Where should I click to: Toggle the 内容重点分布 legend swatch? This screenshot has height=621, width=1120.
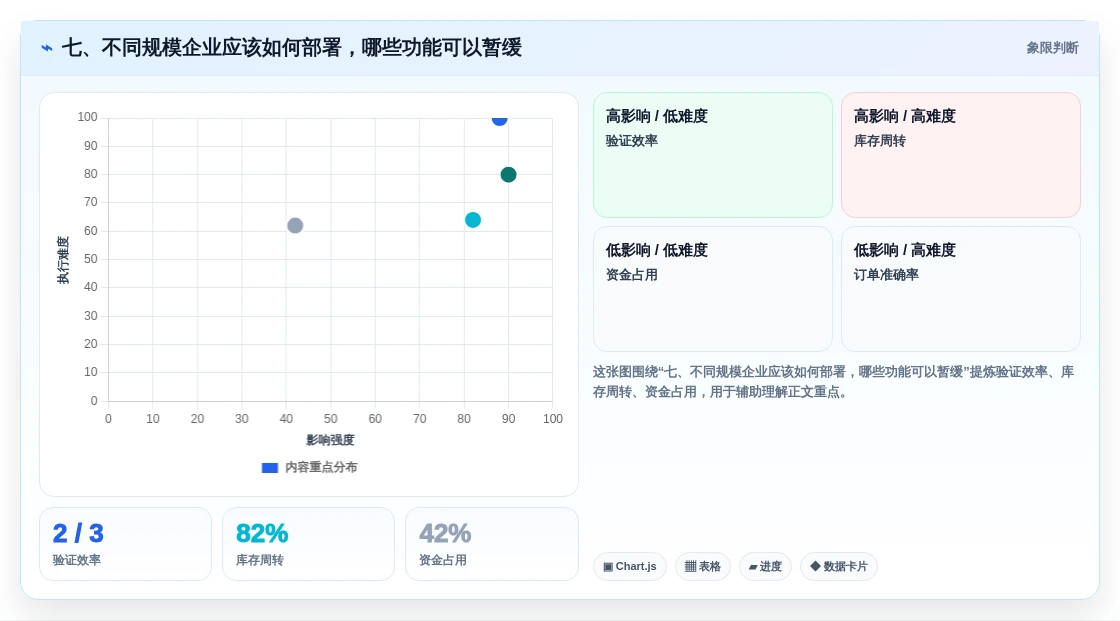pos(269,468)
